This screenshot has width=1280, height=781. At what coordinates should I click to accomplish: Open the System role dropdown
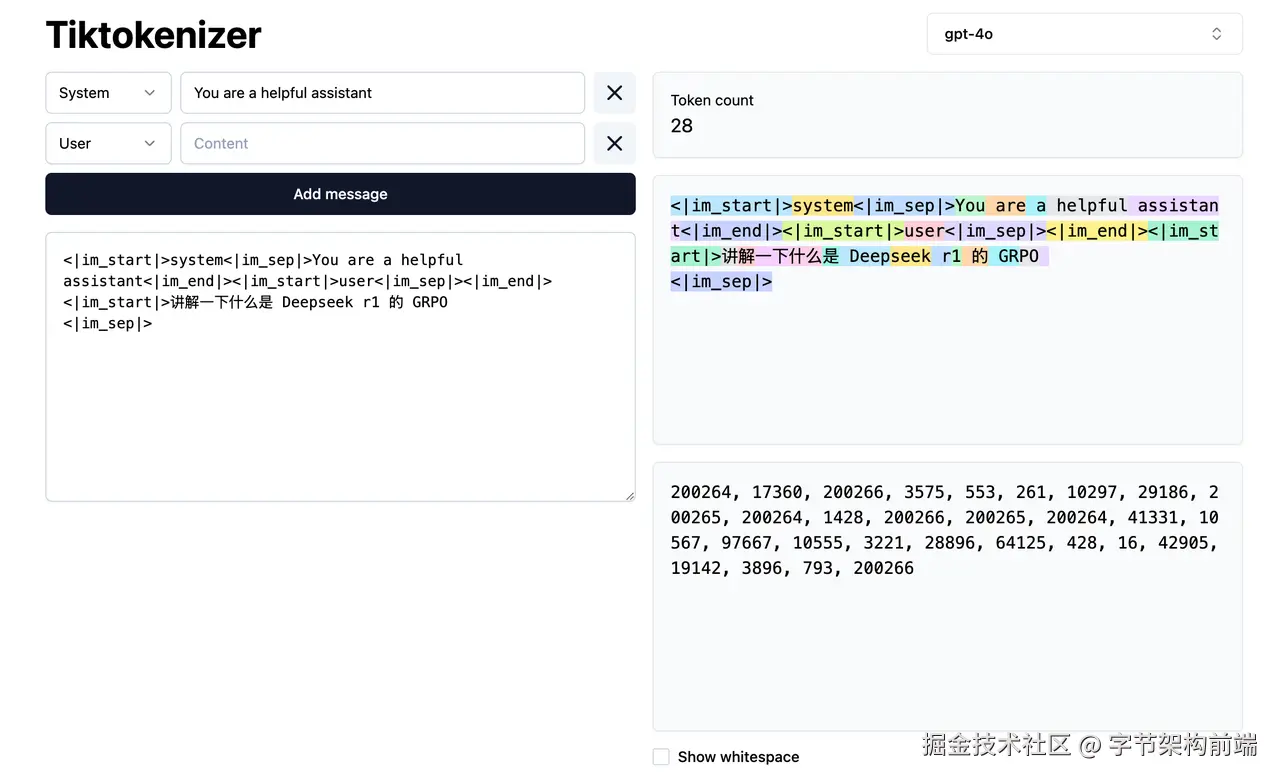(108, 93)
